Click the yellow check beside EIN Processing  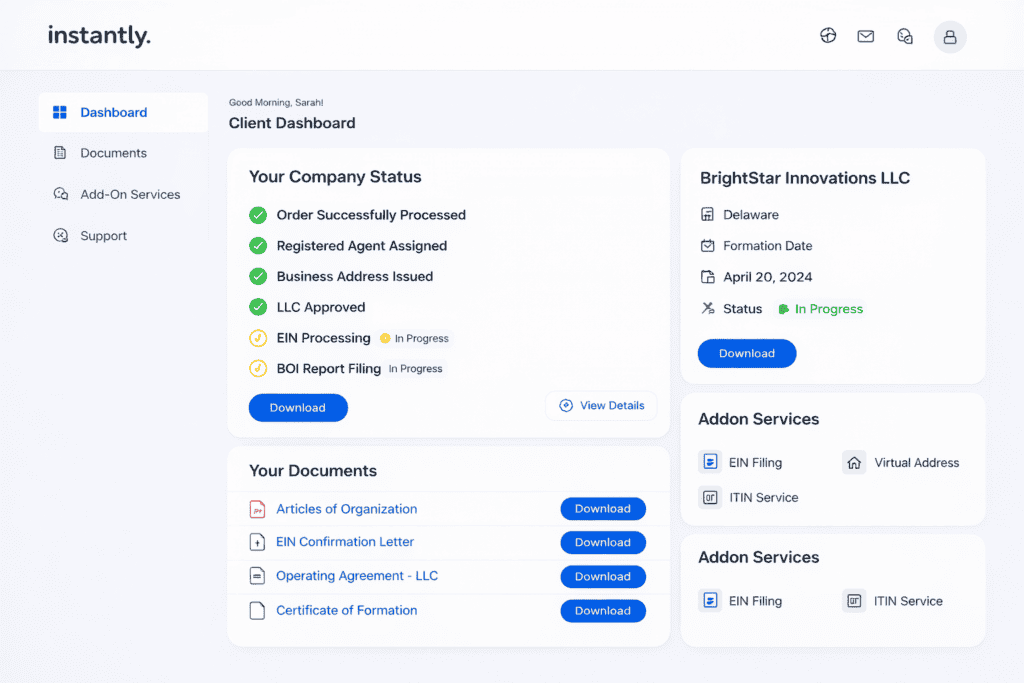pyautogui.click(x=258, y=338)
